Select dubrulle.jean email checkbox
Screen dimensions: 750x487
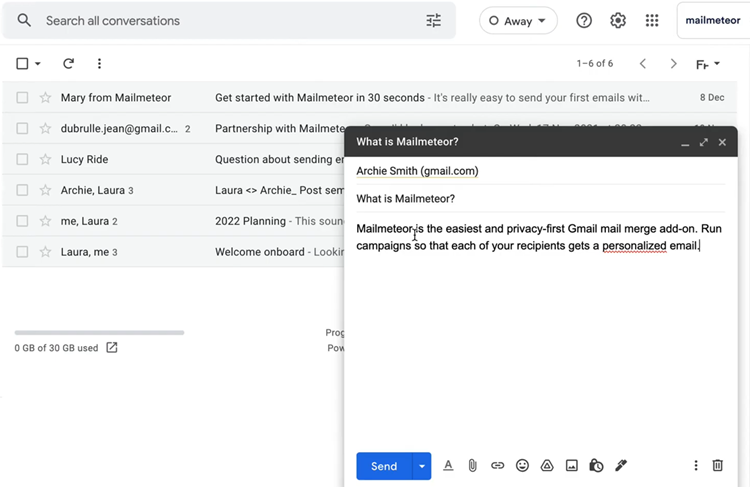click(x=22, y=128)
